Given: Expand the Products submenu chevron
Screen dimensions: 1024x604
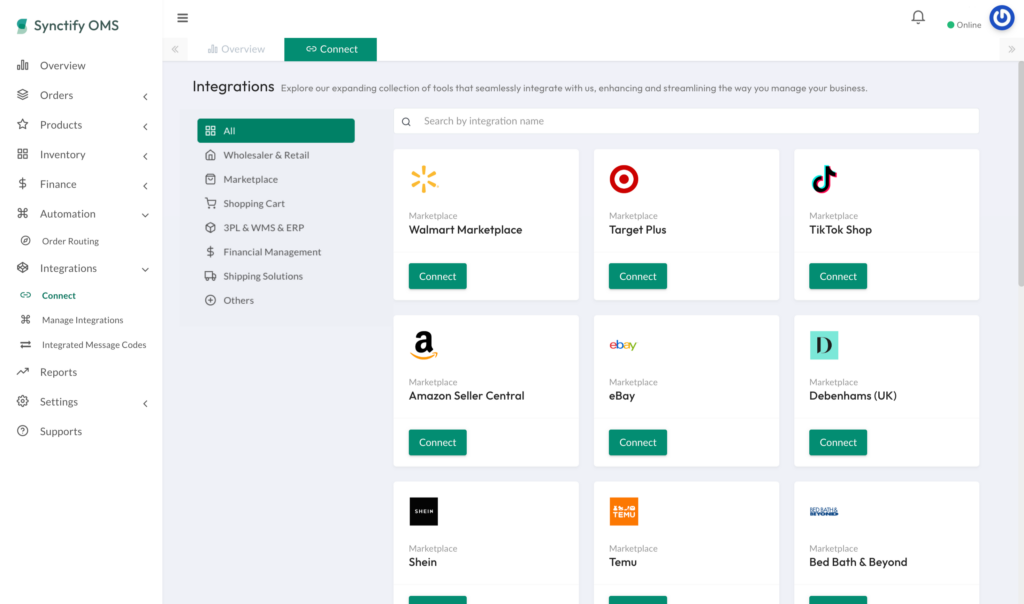Looking at the screenshot, I should [x=145, y=127].
